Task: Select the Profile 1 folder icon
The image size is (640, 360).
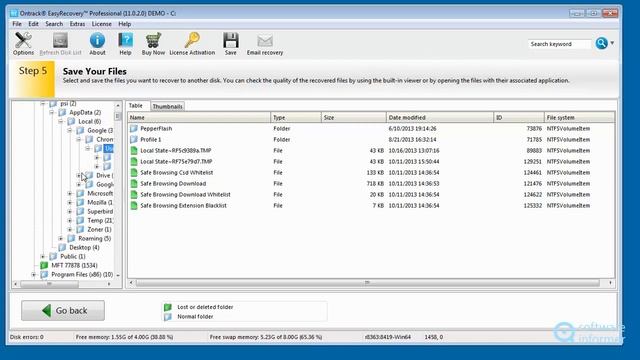Action: point(134,140)
